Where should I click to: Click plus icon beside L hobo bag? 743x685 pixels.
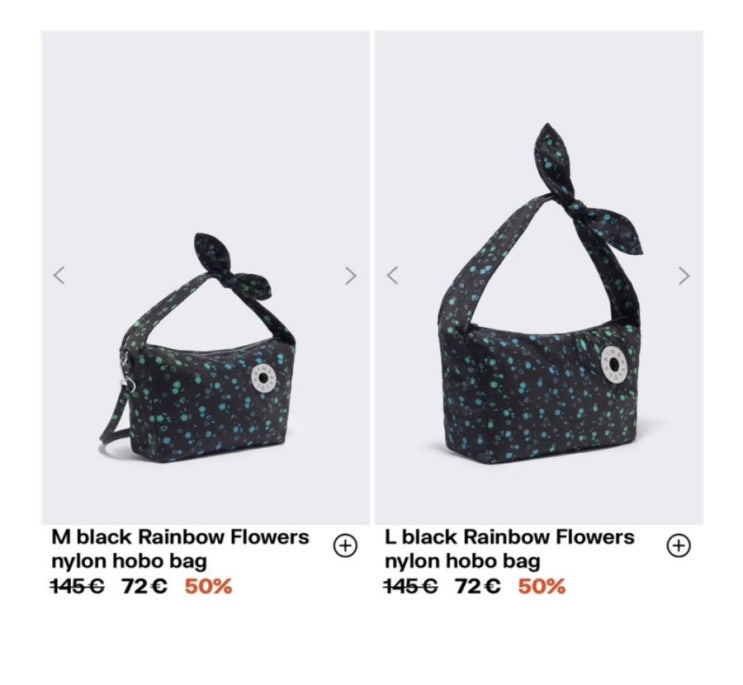click(679, 546)
